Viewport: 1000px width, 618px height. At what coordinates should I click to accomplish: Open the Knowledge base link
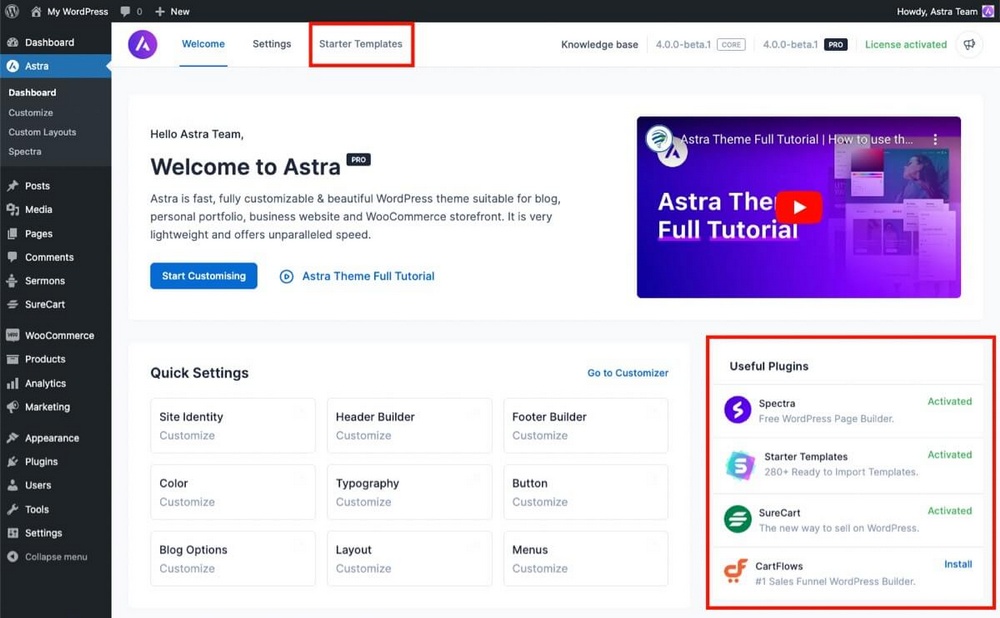[599, 45]
